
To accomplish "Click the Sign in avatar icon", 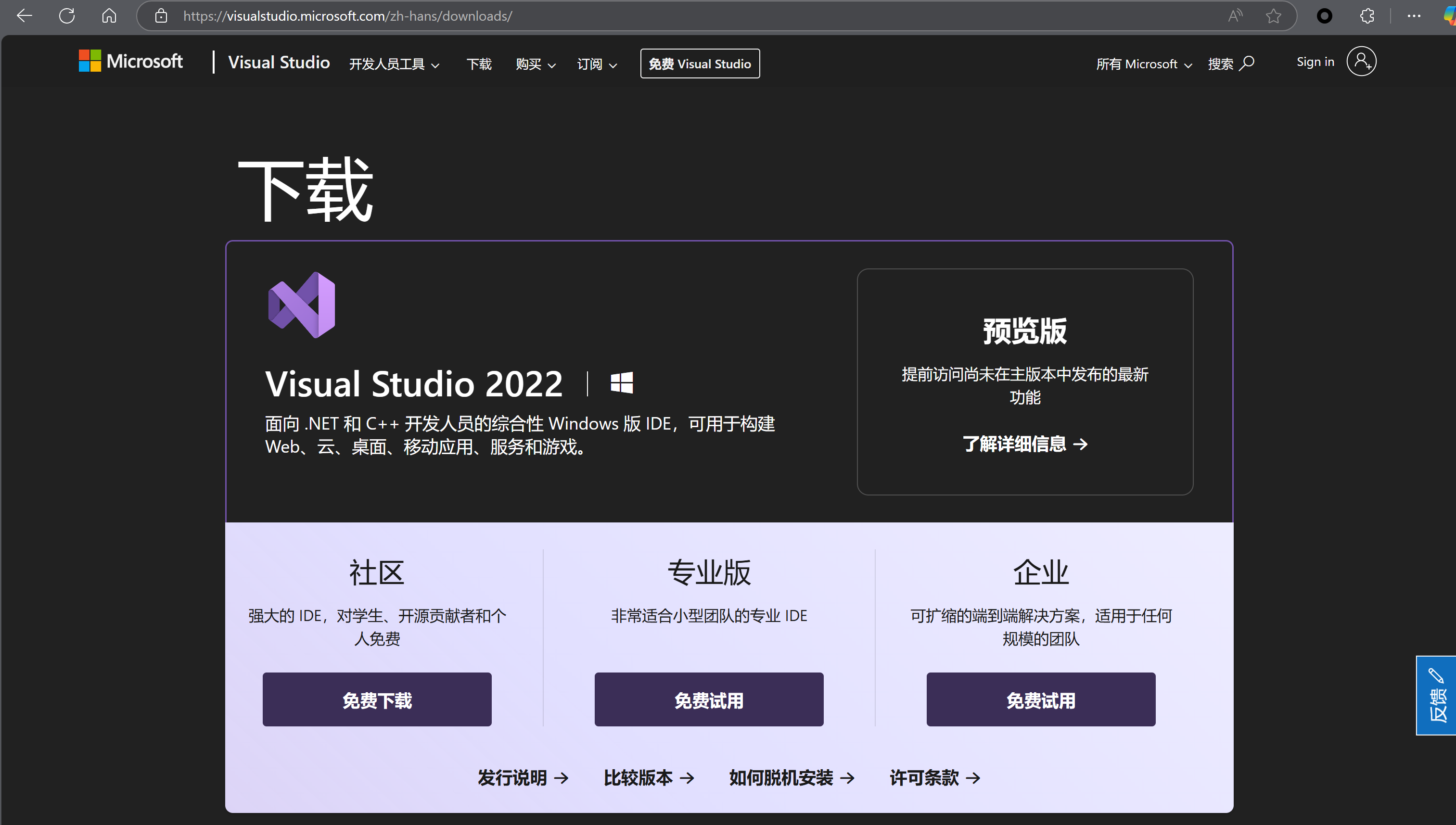I will [1361, 61].
